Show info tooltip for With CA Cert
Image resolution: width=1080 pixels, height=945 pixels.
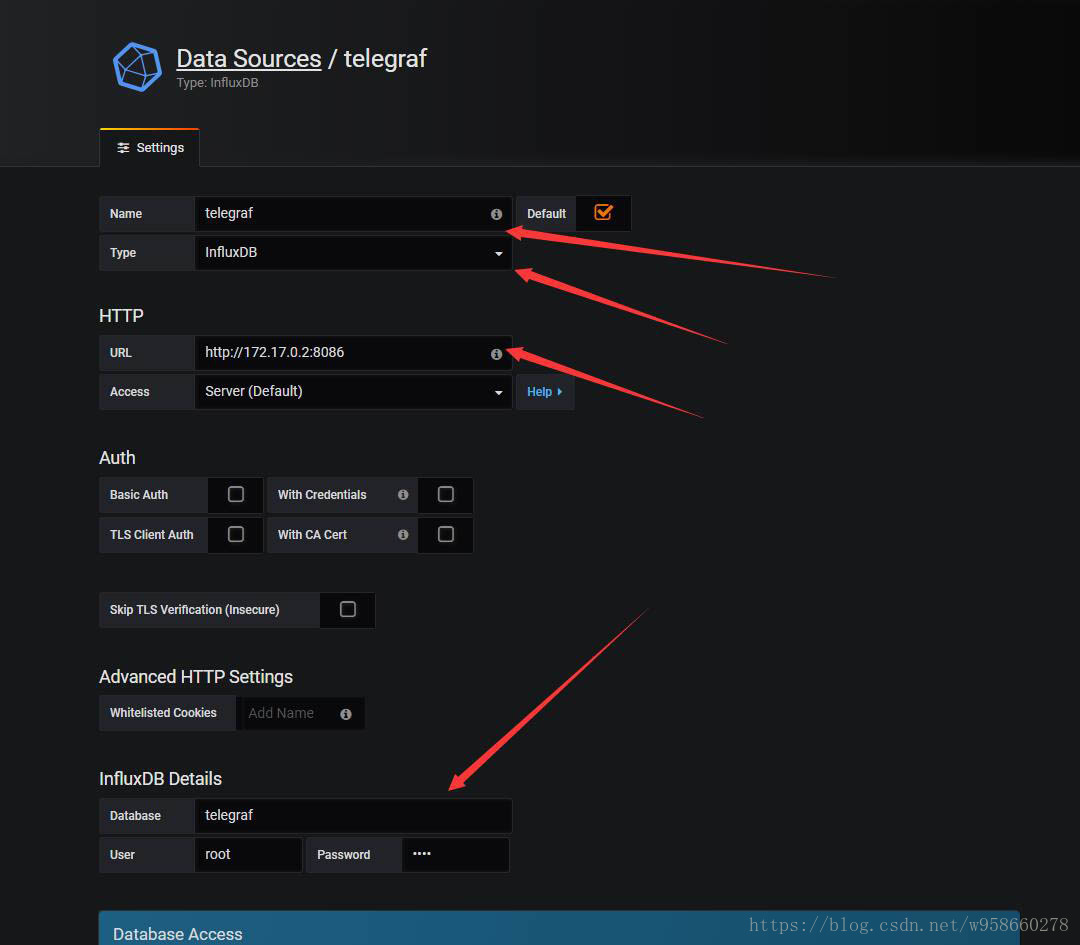pyautogui.click(x=403, y=534)
